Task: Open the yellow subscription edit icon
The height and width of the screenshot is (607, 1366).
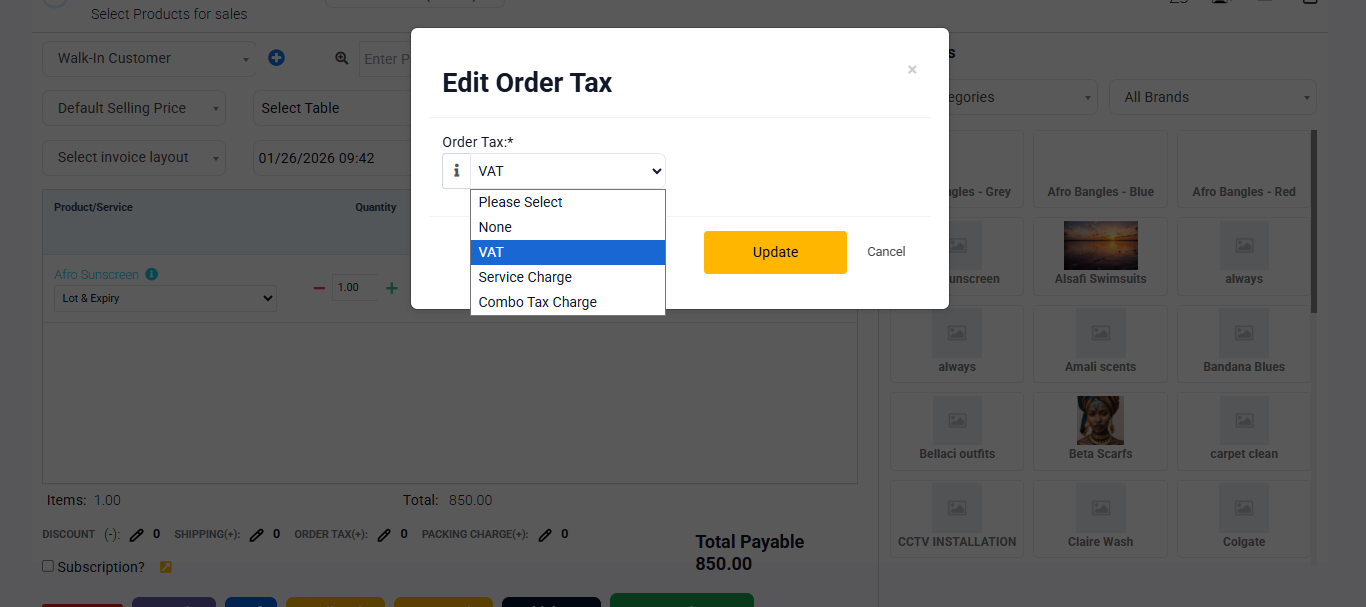Action: [x=166, y=567]
